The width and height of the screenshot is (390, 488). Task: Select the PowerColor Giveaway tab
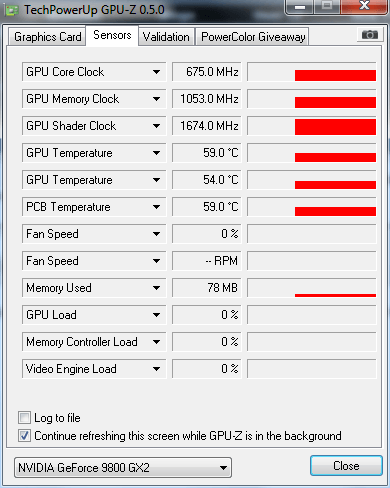pos(253,37)
